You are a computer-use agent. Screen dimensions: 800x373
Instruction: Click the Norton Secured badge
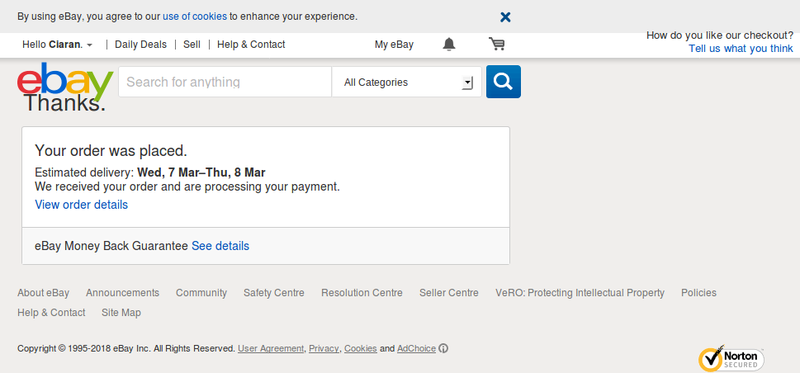(731, 358)
